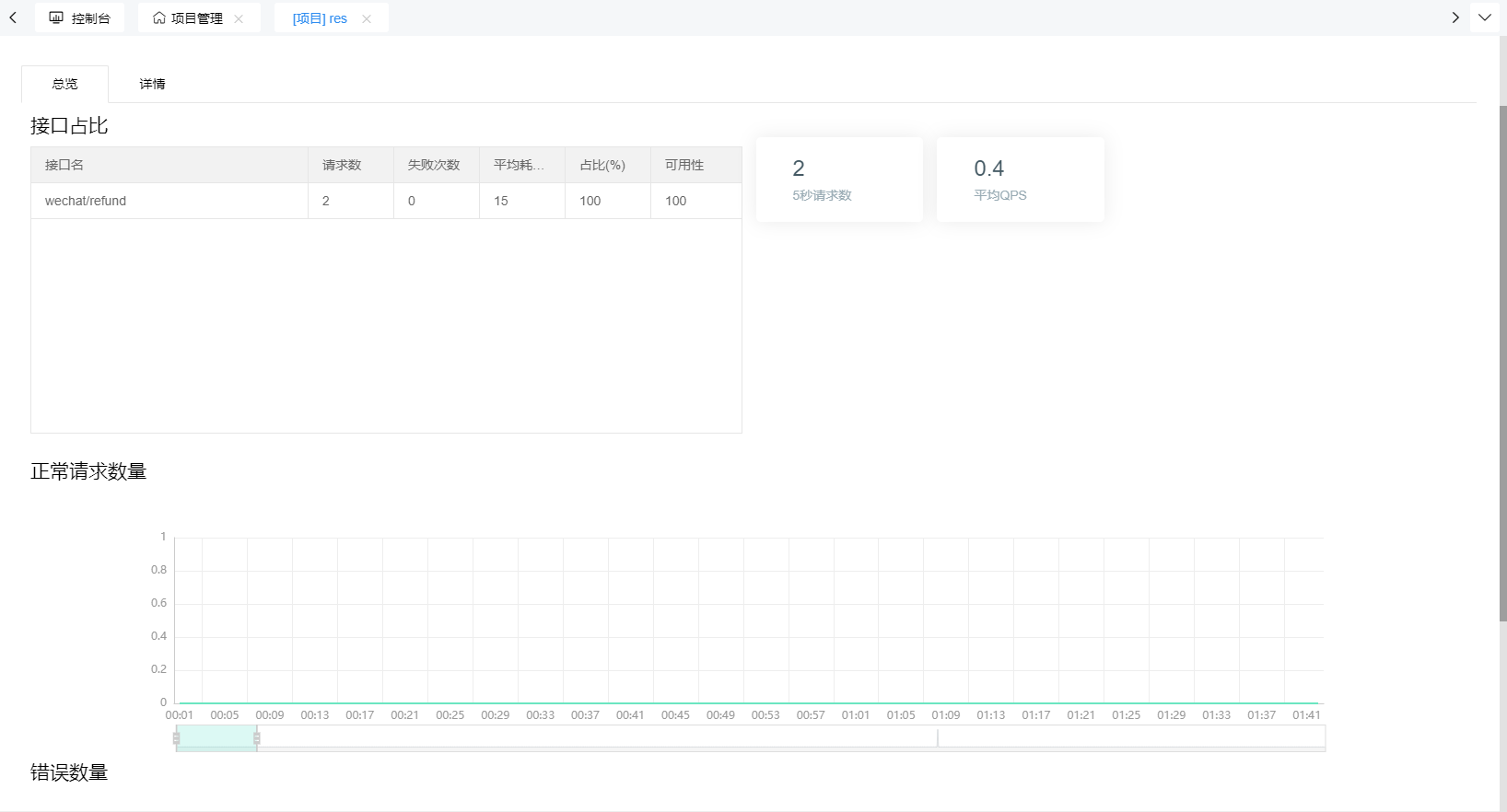This screenshot has width=1507, height=812.
Task: Click the right handle of chart zoom slider
Action: click(x=257, y=737)
